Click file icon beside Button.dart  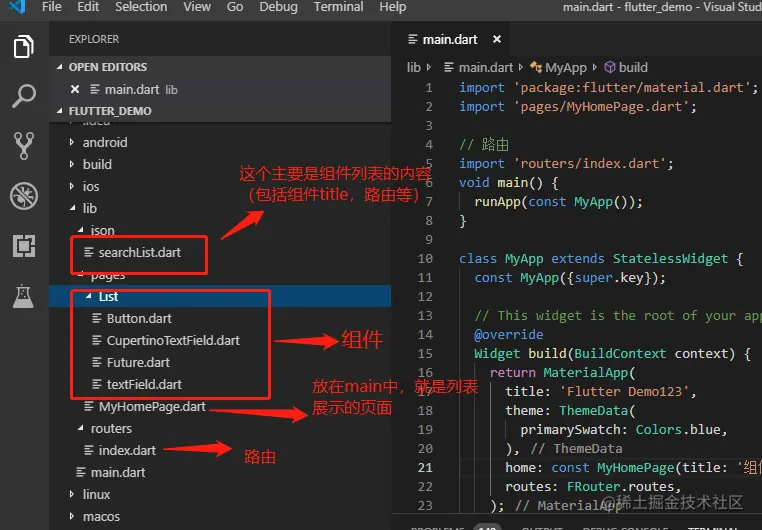click(x=97, y=318)
